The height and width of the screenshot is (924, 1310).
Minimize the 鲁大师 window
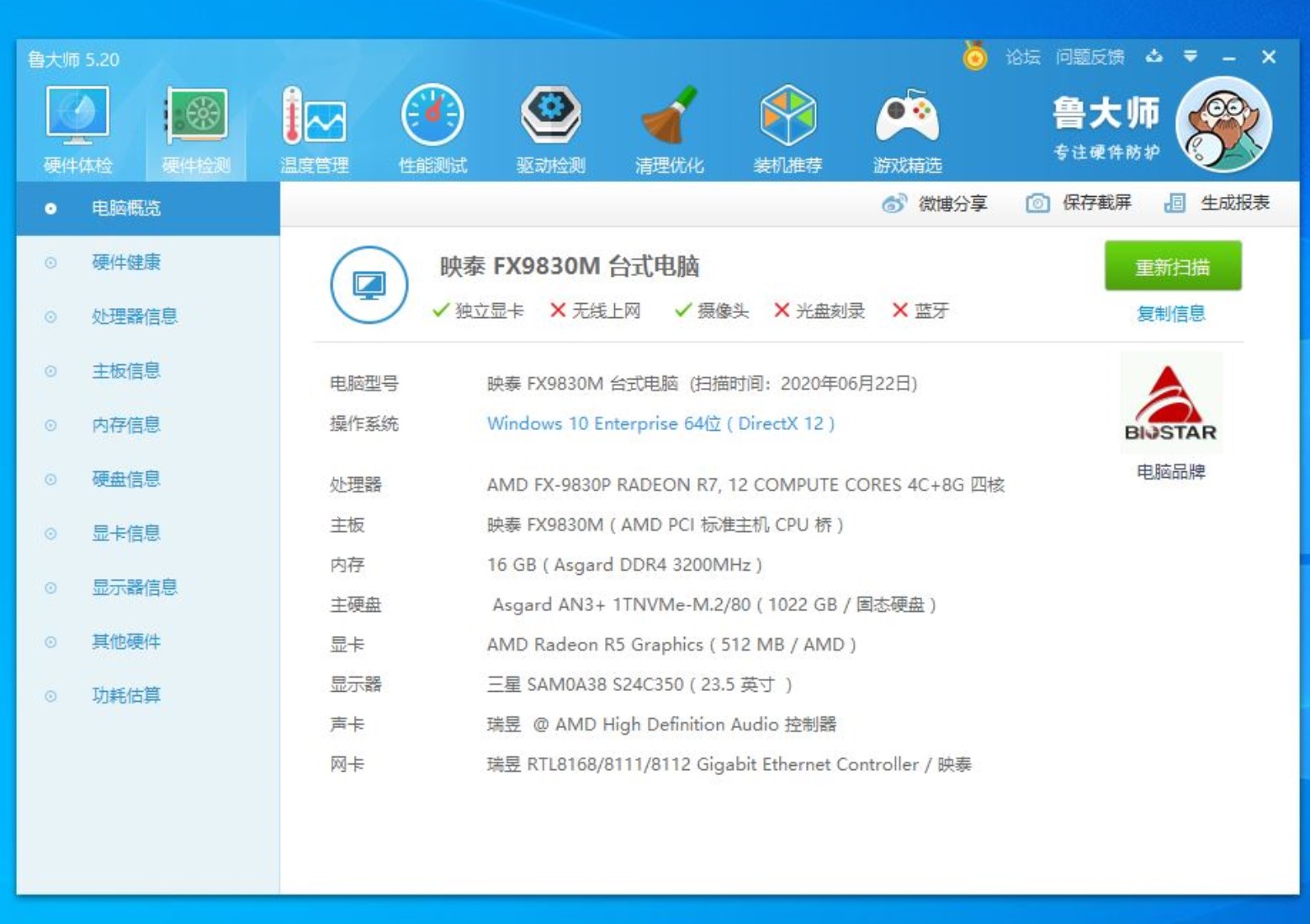(1229, 57)
